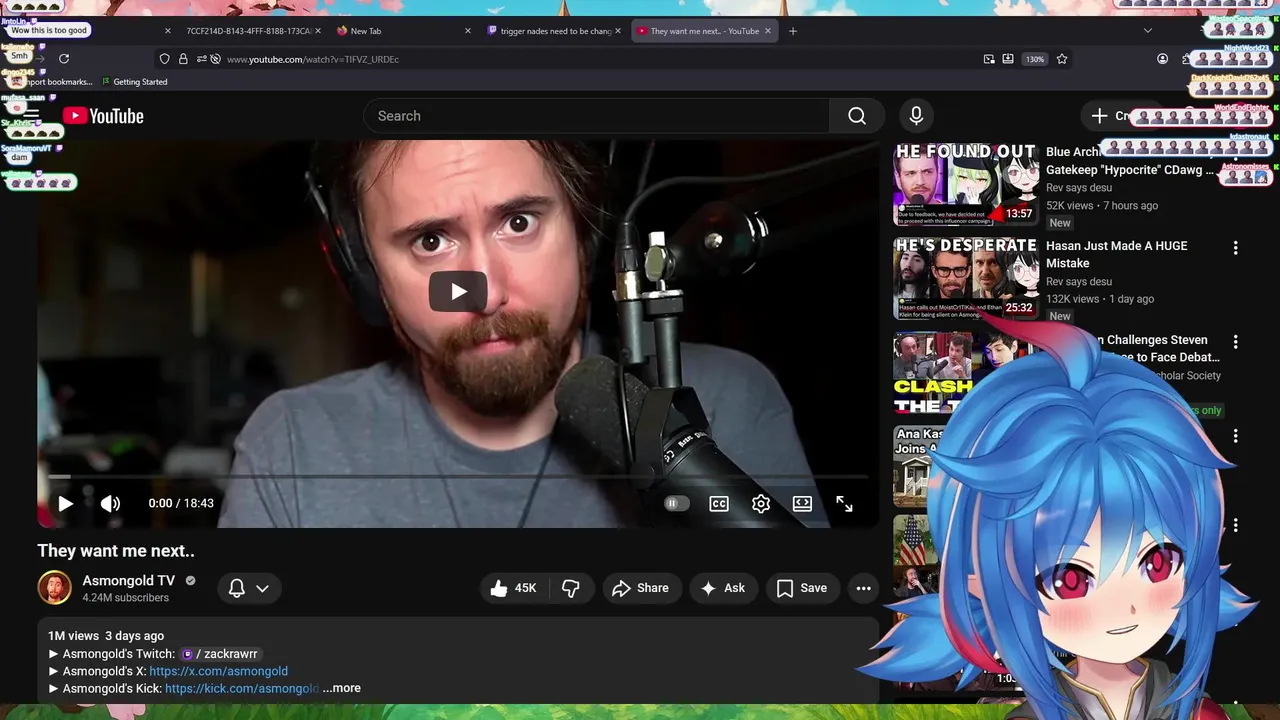
Task: Click the Ask button
Action: [x=723, y=588]
